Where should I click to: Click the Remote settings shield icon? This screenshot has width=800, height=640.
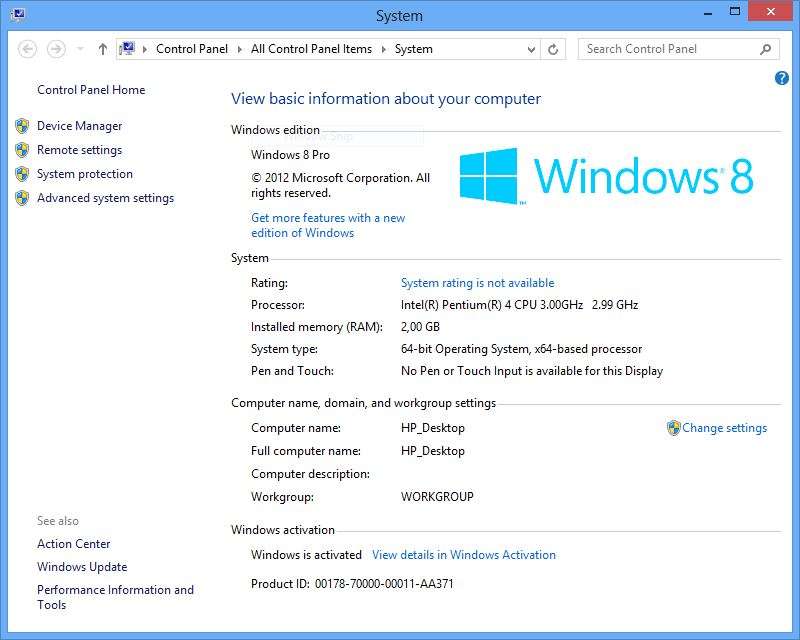22,150
